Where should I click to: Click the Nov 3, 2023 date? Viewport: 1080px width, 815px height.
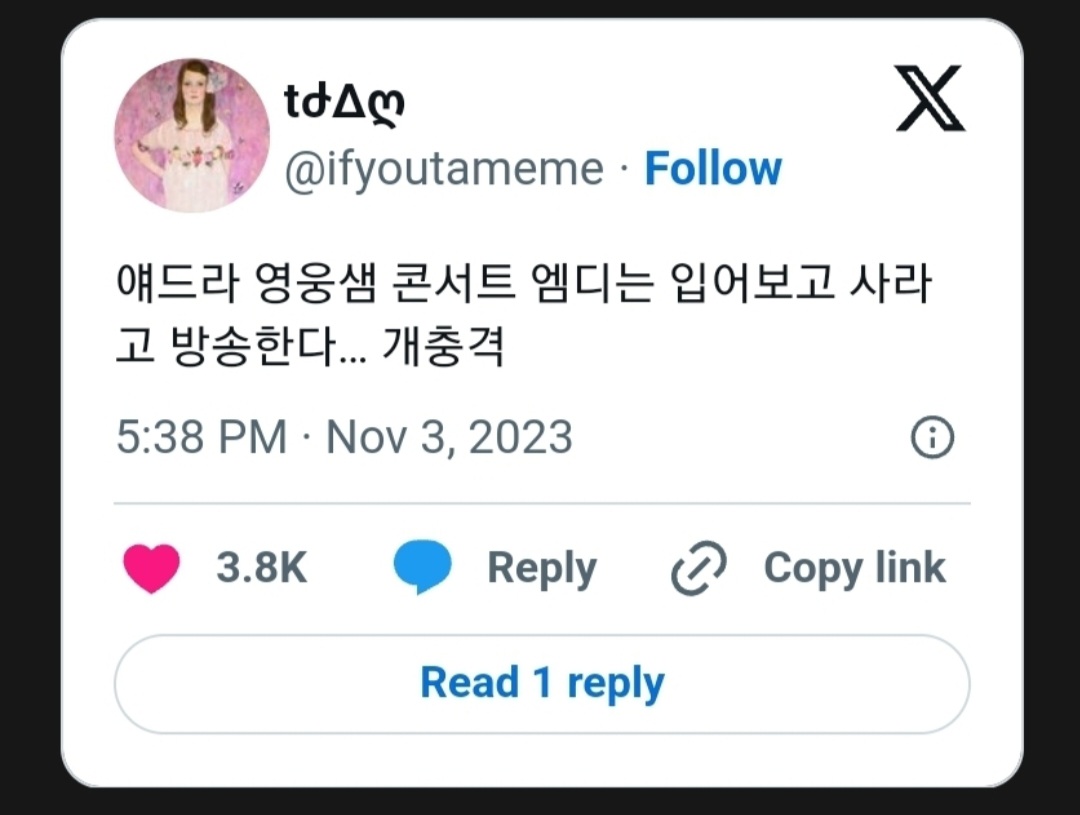click(x=450, y=438)
